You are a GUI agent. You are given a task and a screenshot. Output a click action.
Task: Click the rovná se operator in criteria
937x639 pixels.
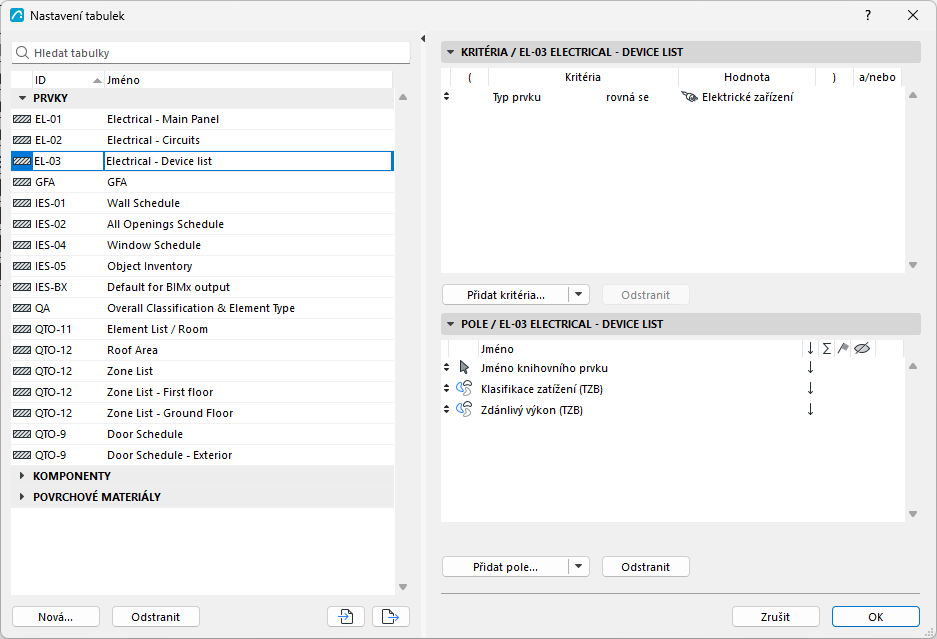(627, 97)
